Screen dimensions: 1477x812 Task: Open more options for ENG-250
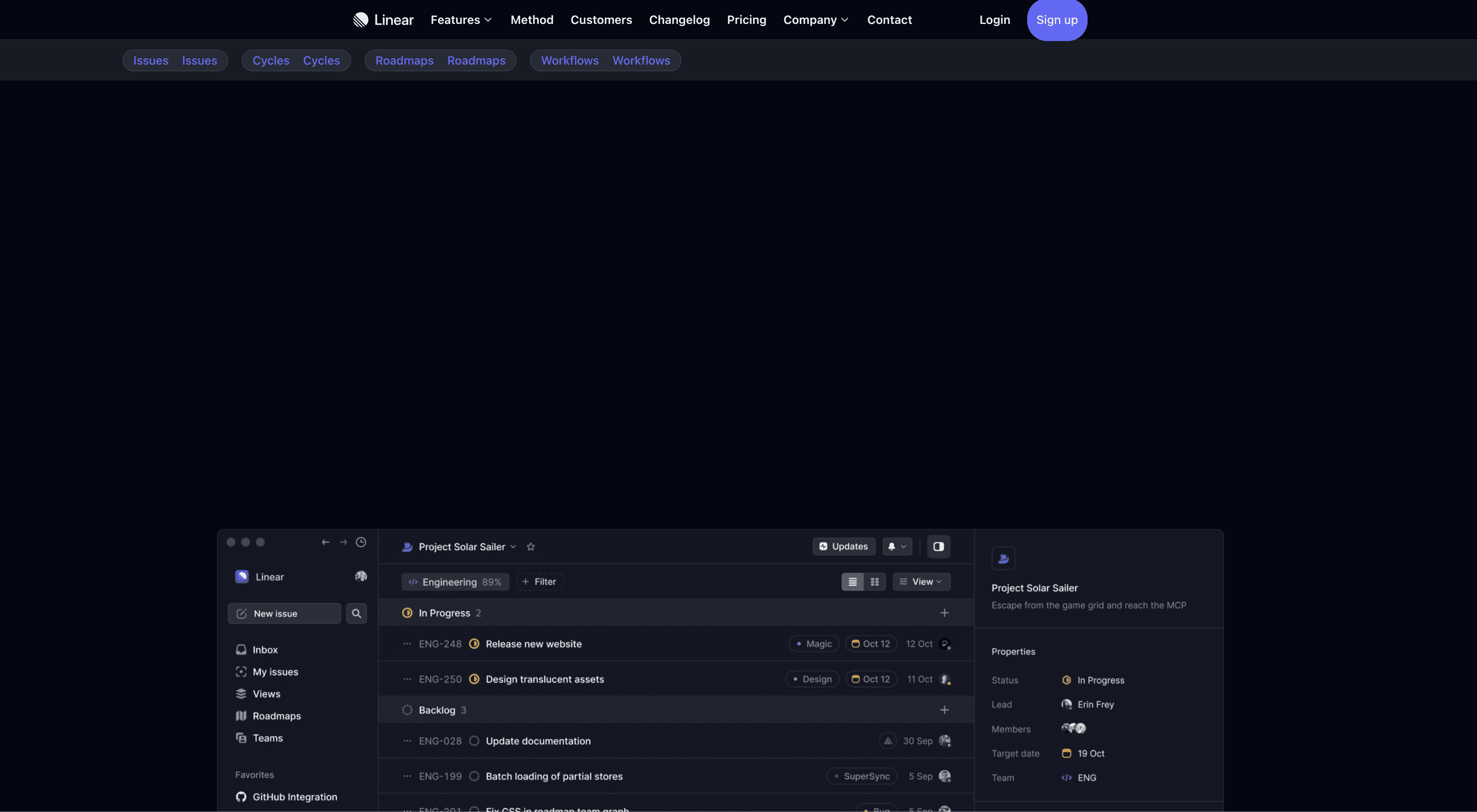click(407, 679)
